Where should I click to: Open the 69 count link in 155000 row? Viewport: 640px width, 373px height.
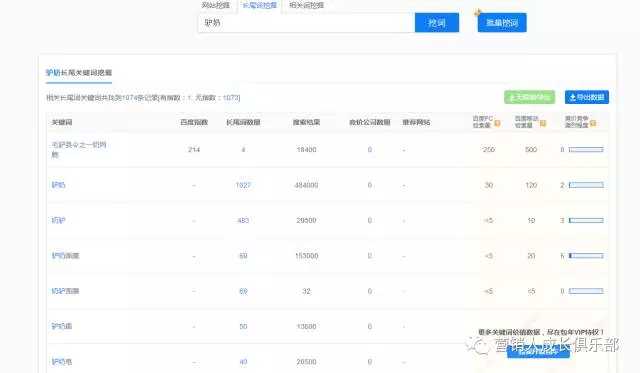pyautogui.click(x=243, y=256)
